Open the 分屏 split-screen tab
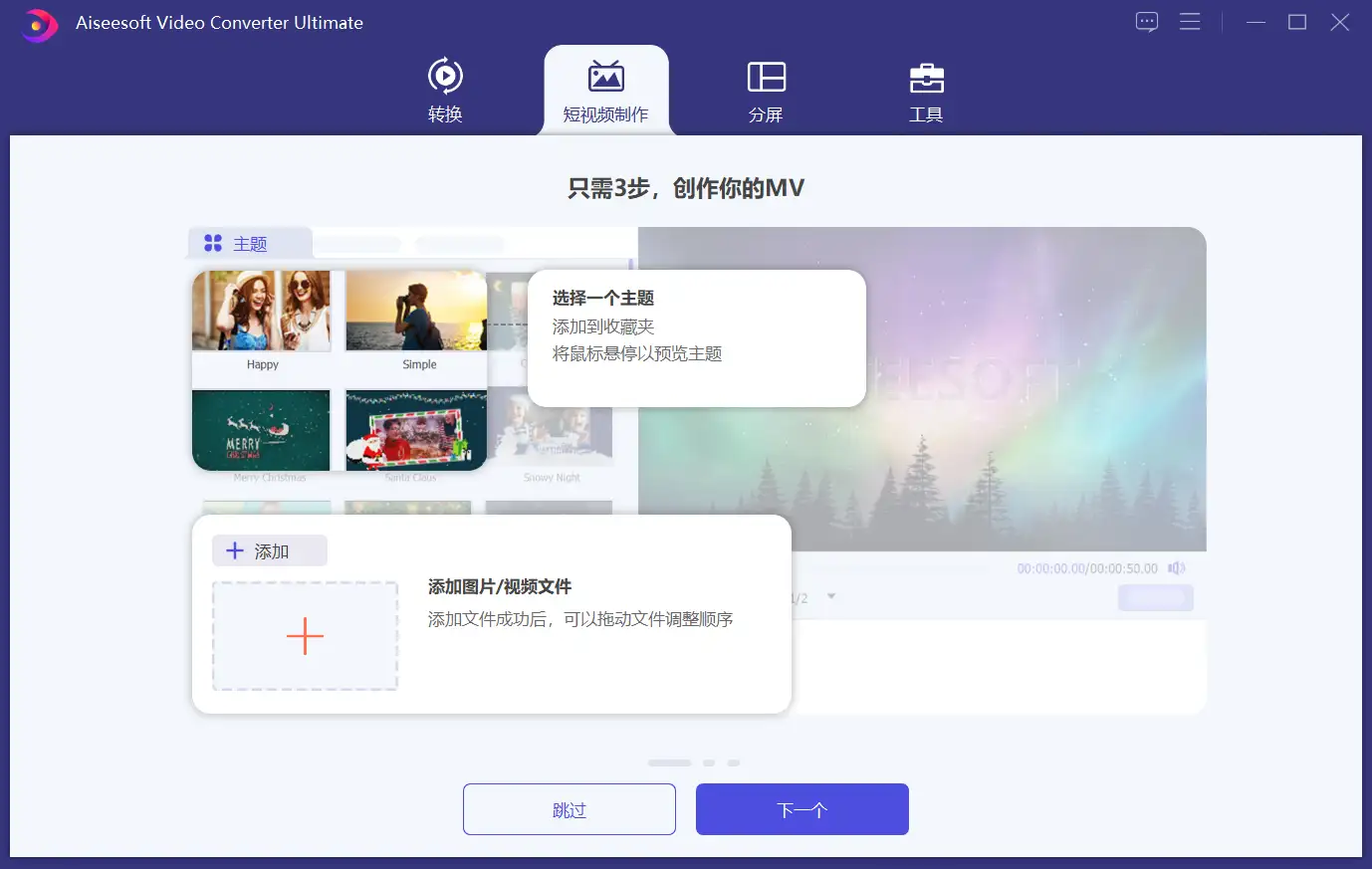This screenshot has height=869, width=1372. (x=766, y=91)
